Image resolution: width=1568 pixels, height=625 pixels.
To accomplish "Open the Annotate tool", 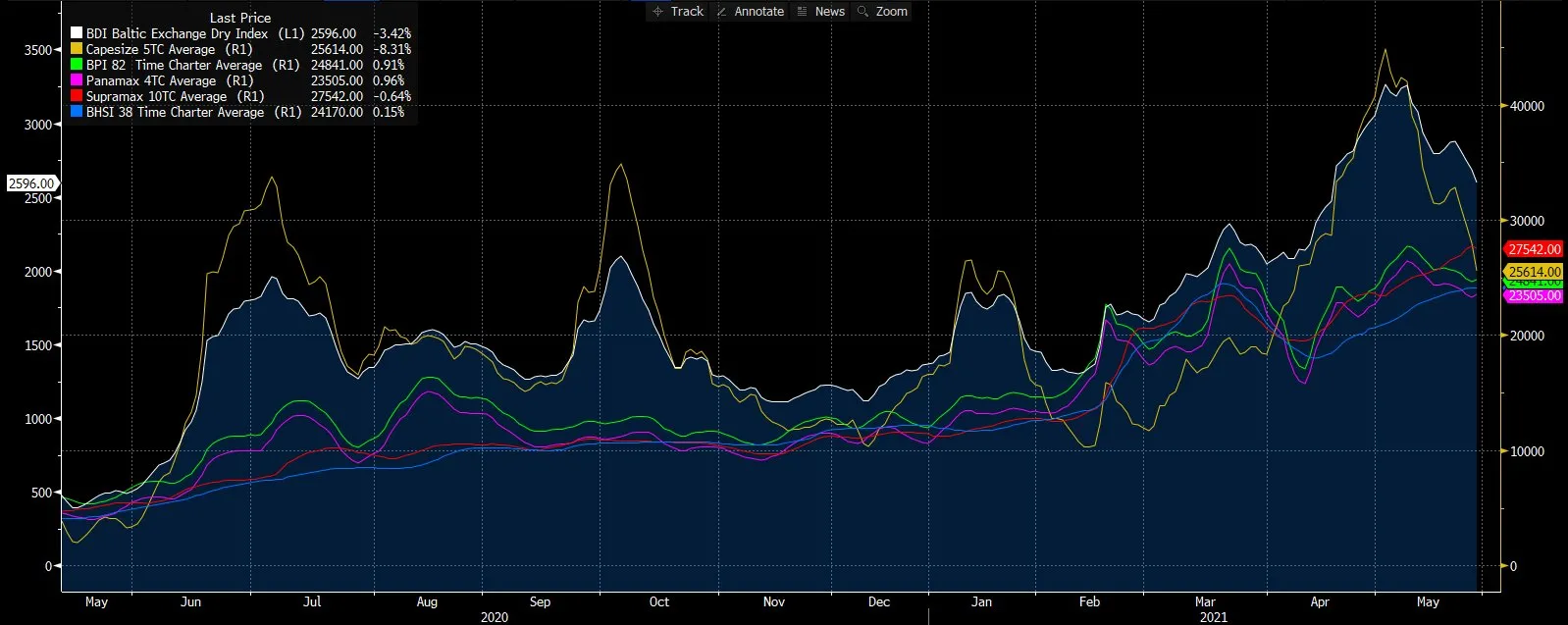I will (751, 12).
